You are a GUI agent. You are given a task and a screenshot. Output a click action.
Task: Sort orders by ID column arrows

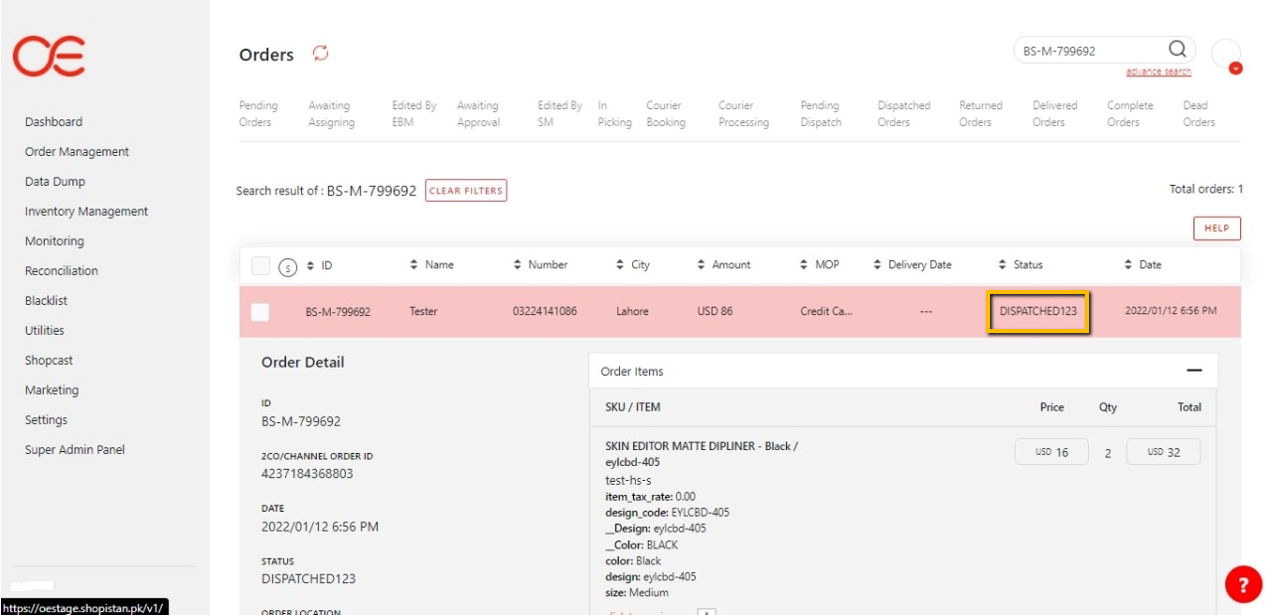(311, 265)
